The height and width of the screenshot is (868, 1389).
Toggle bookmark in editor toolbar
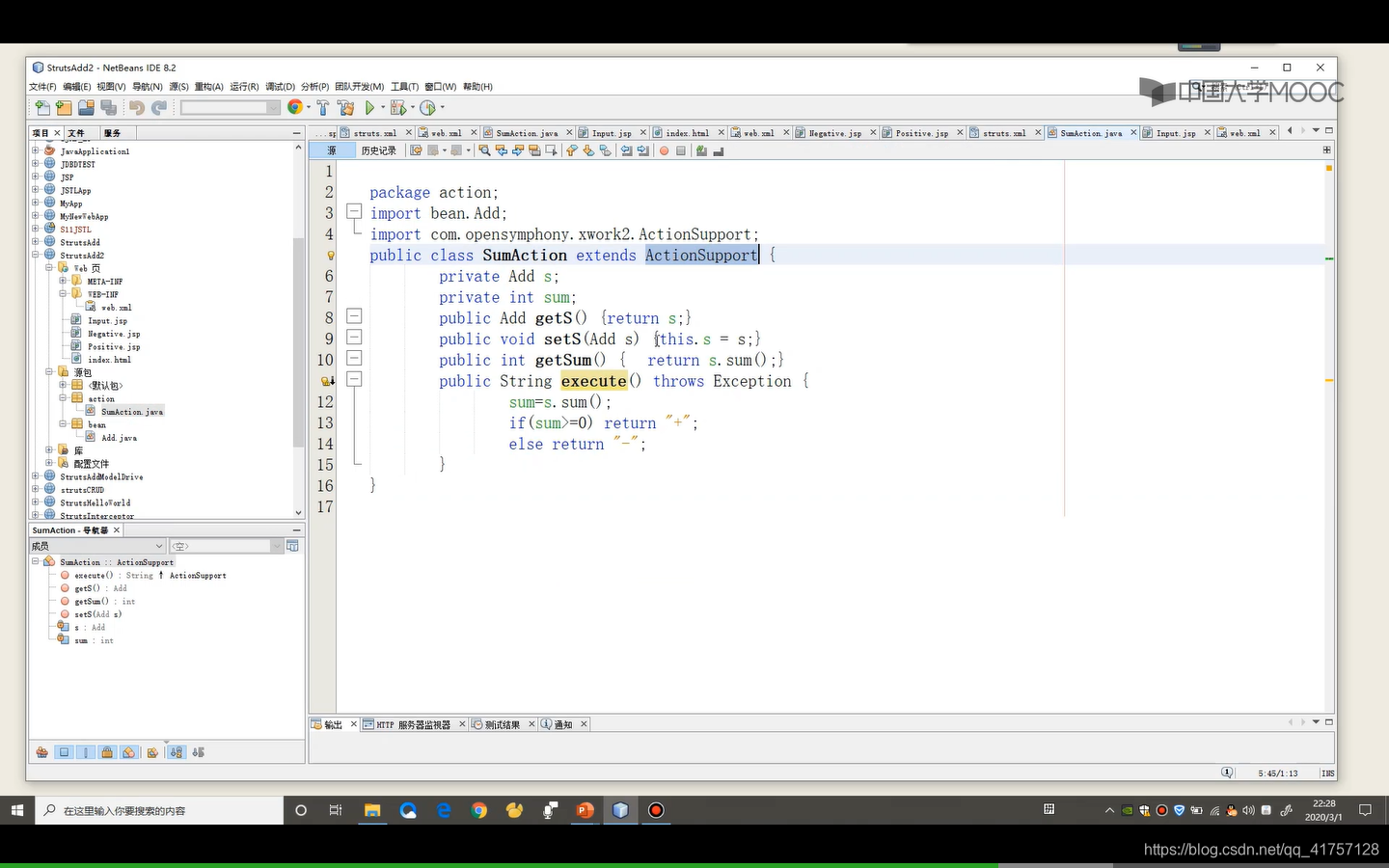(x=605, y=150)
